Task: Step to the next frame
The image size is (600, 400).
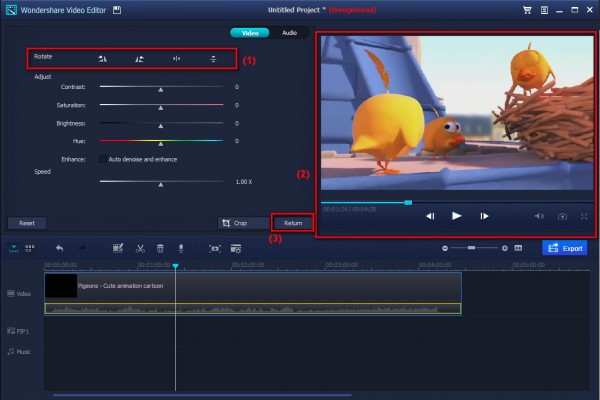Action: [x=484, y=216]
